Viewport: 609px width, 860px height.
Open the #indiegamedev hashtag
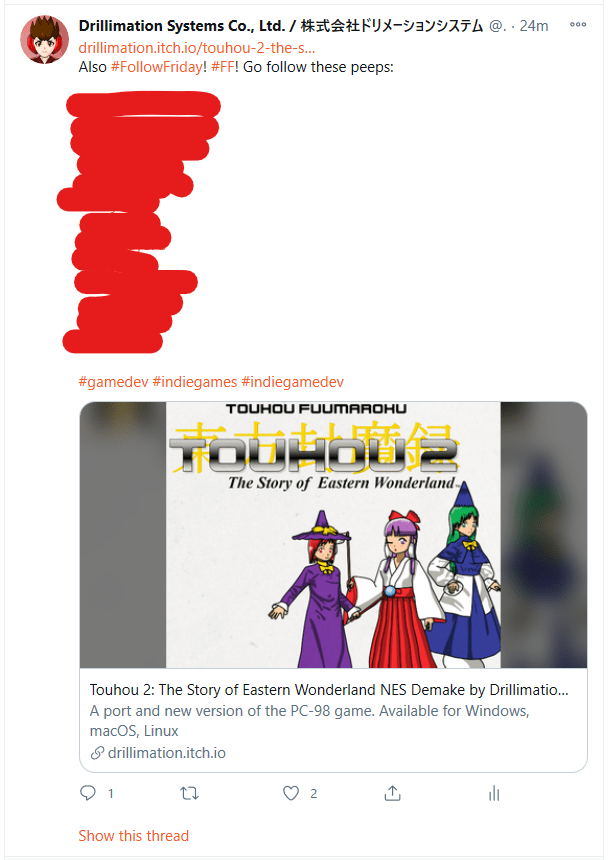click(x=292, y=382)
